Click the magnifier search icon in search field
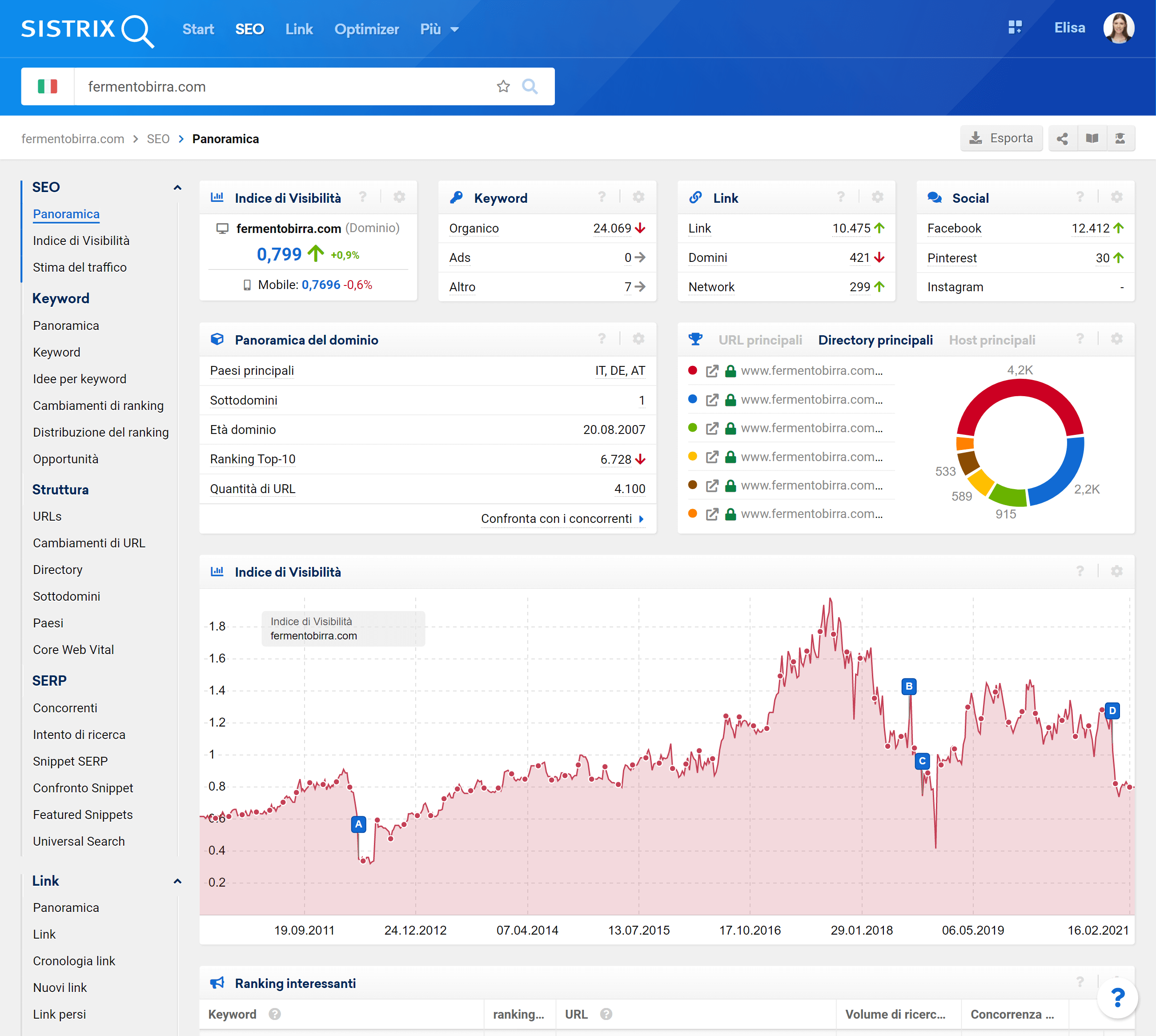Image resolution: width=1156 pixels, height=1036 pixels. [530, 87]
